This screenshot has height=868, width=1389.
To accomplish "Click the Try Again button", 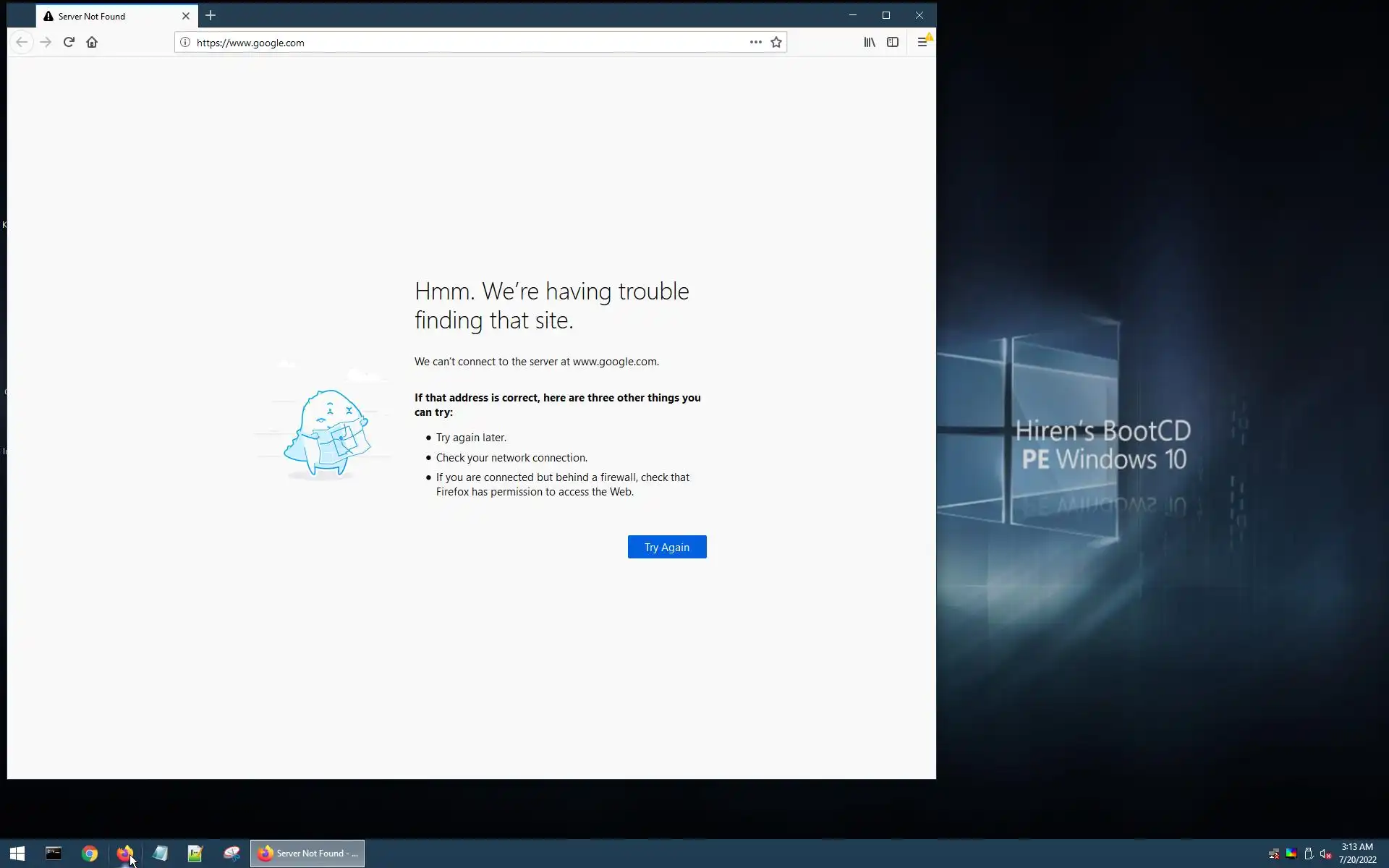I will point(666,547).
